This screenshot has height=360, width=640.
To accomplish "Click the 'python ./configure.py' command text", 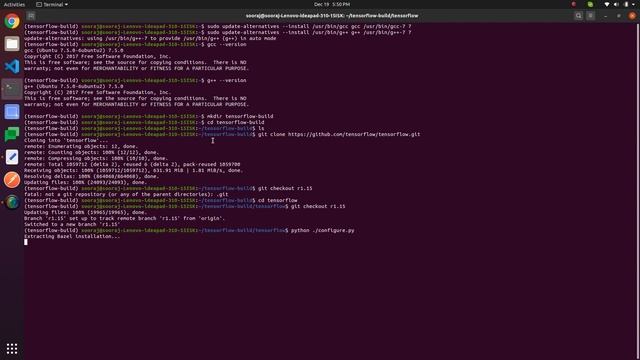I will point(322,230).
